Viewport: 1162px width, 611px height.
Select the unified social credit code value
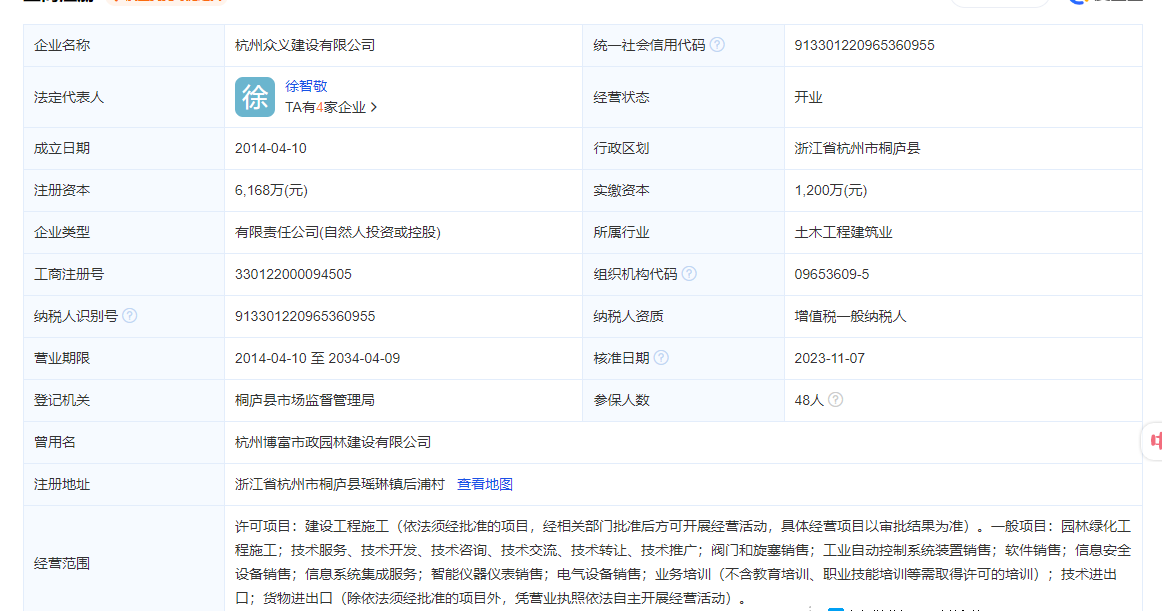pos(864,45)
